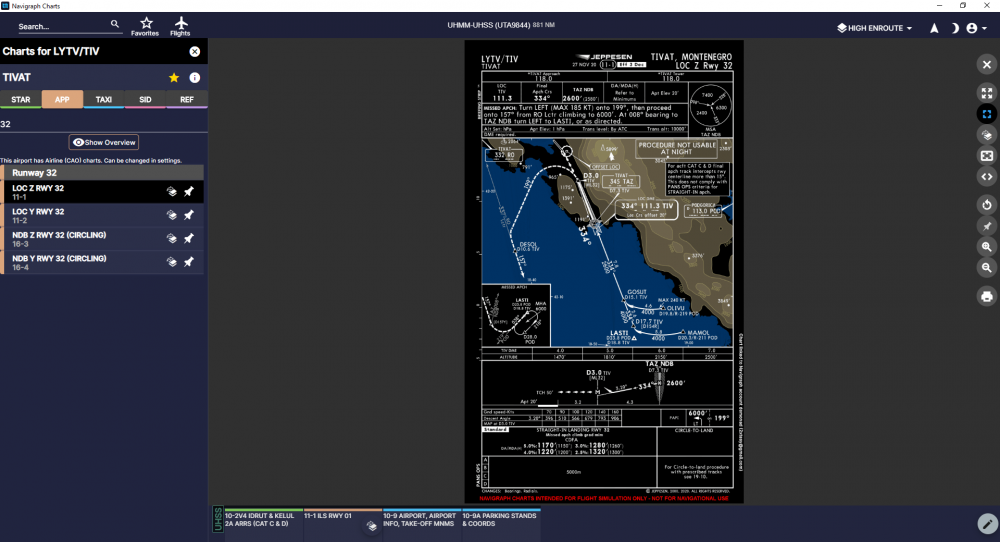The width and height of the screenshot is (1000, 542).
Task: Click the north-up arrow icon
Action: 934,28
